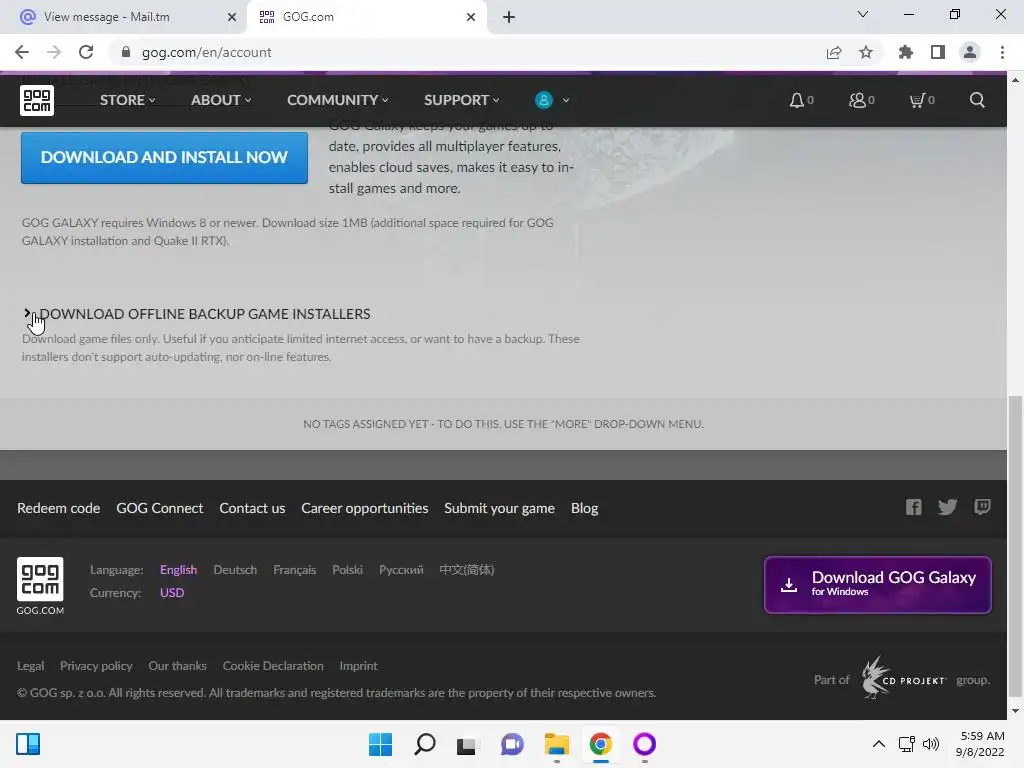Open Career opportunities link
Screen dimensions: 1024x768
point(364,508)
